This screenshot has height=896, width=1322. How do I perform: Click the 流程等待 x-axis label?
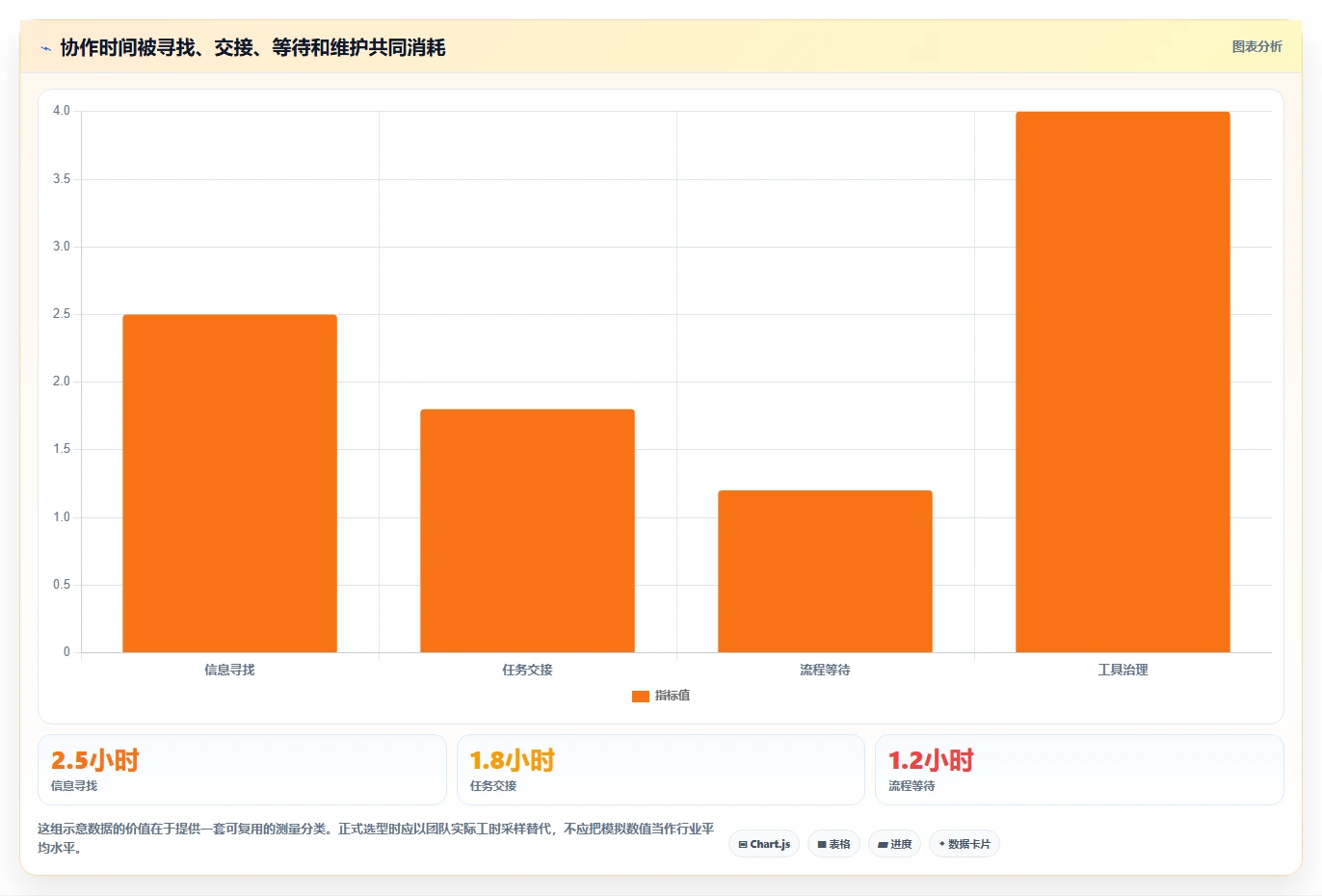point(825,670)
